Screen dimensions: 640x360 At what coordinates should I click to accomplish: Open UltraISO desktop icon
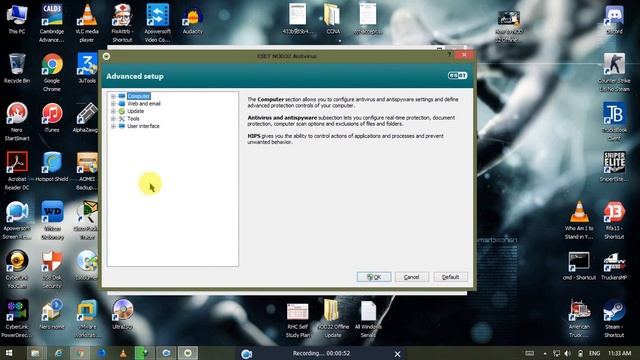click(122, 315)
